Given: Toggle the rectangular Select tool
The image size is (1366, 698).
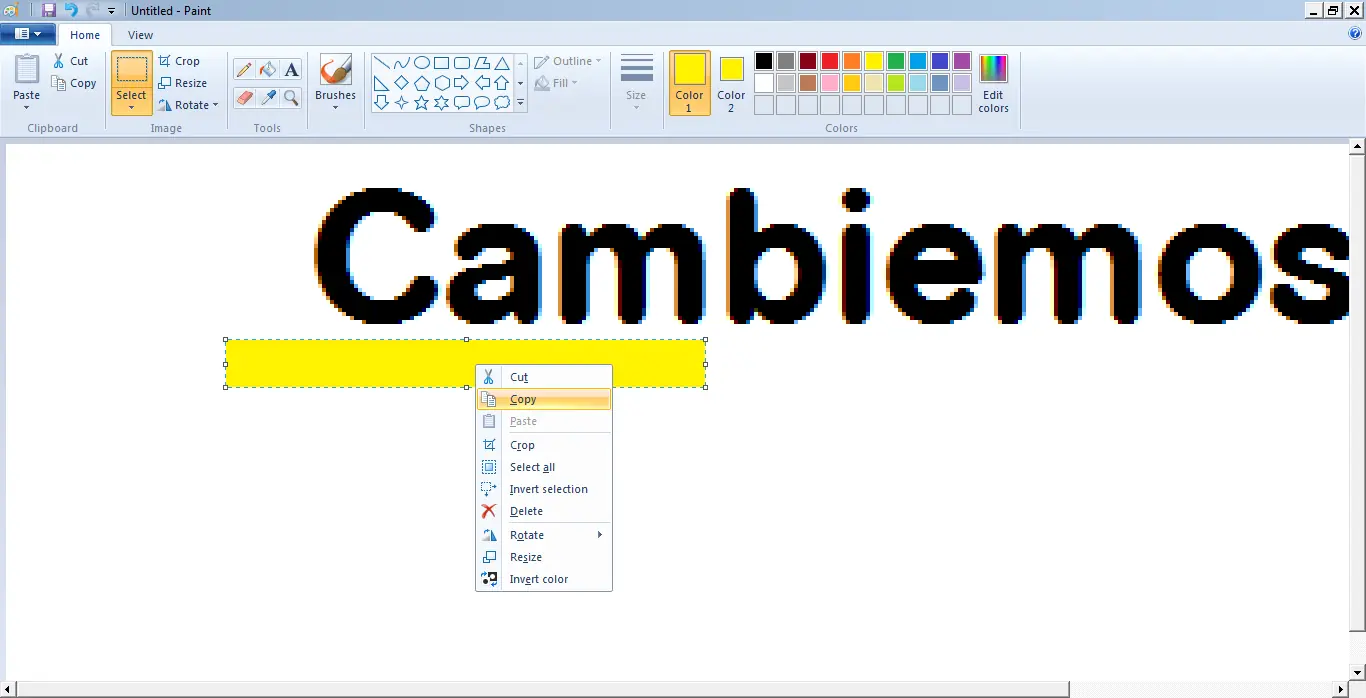Looking at the screenshot, I should 131,69.
